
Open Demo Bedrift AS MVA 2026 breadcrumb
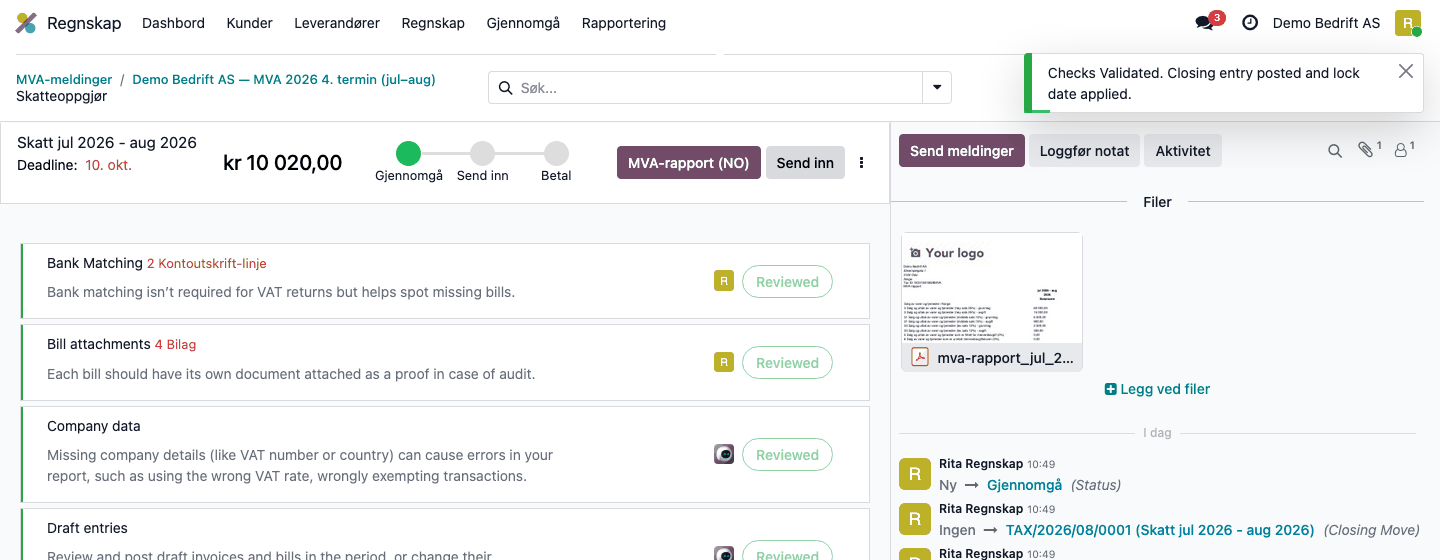(284, 79)
